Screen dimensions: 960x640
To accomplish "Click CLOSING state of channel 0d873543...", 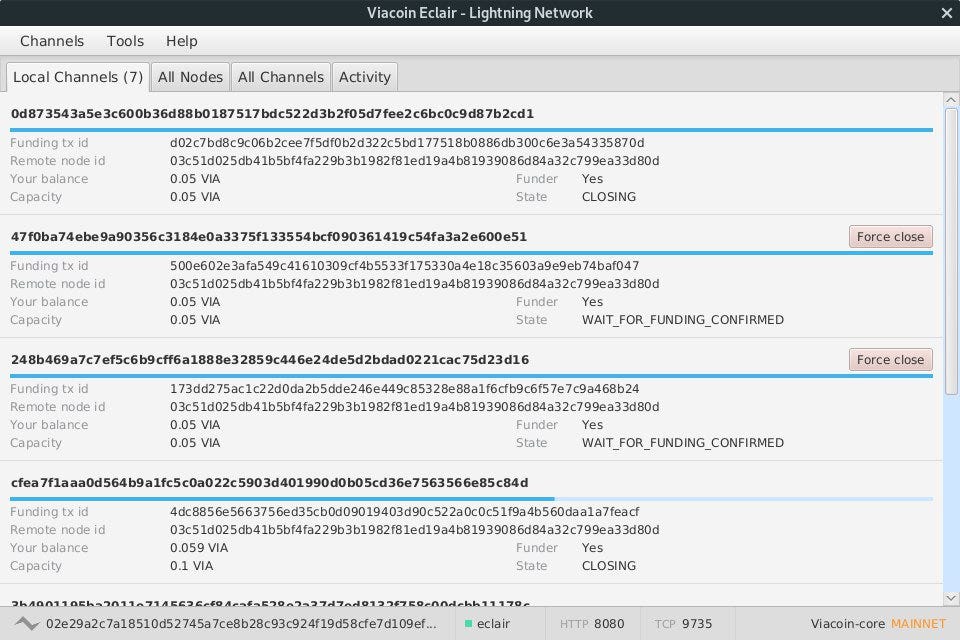I will 609,197.
